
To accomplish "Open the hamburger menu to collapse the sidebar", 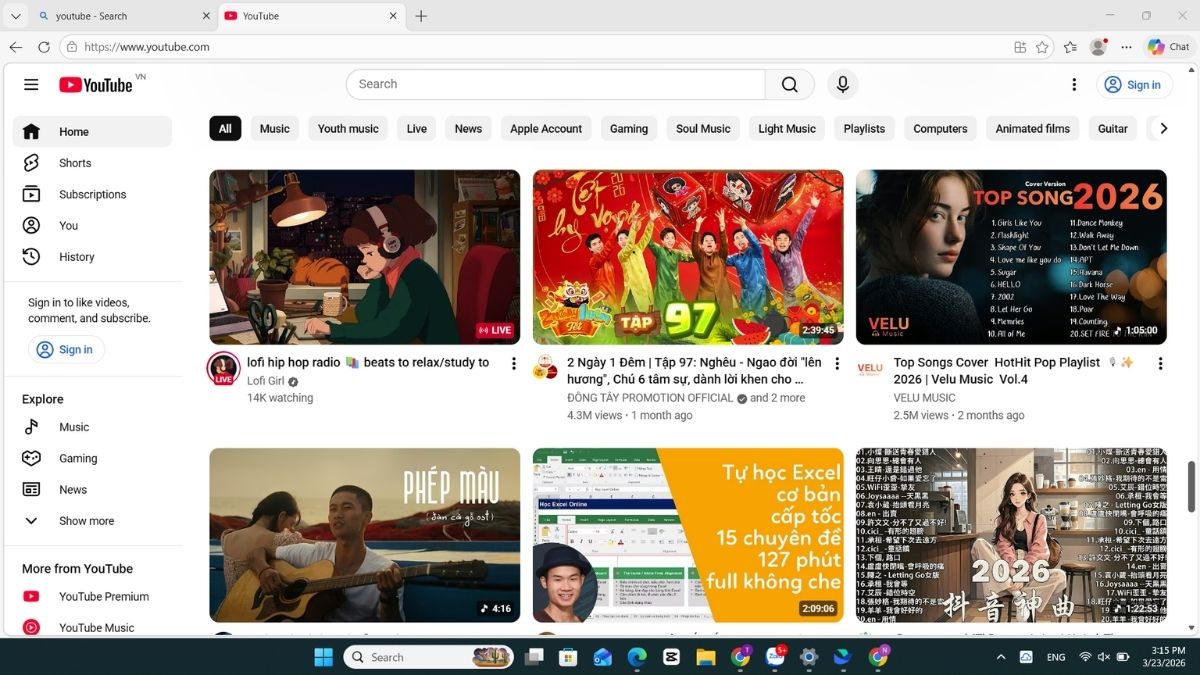I will pos(31,84).
